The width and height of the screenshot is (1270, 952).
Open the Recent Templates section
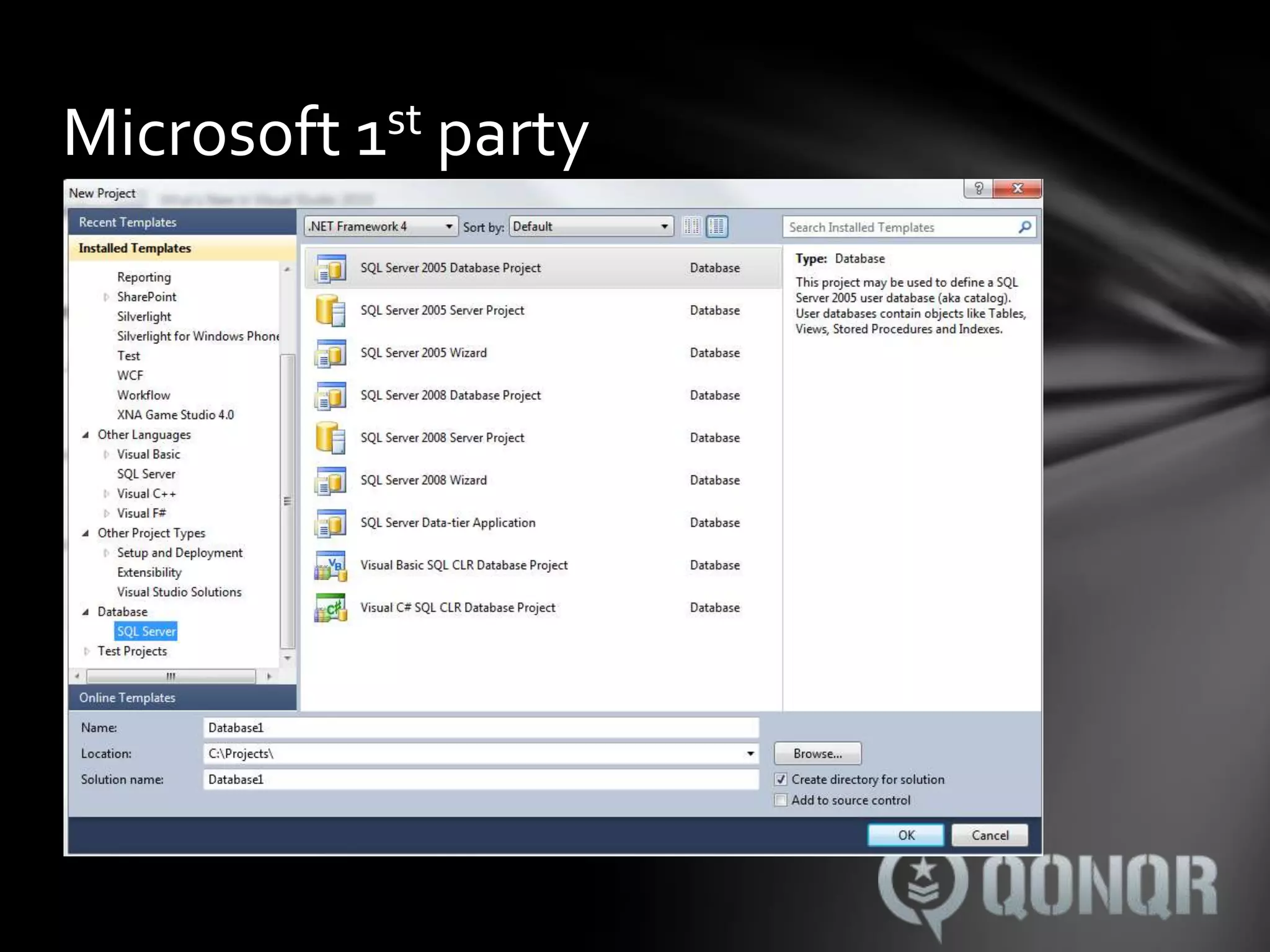coord(182,222)
